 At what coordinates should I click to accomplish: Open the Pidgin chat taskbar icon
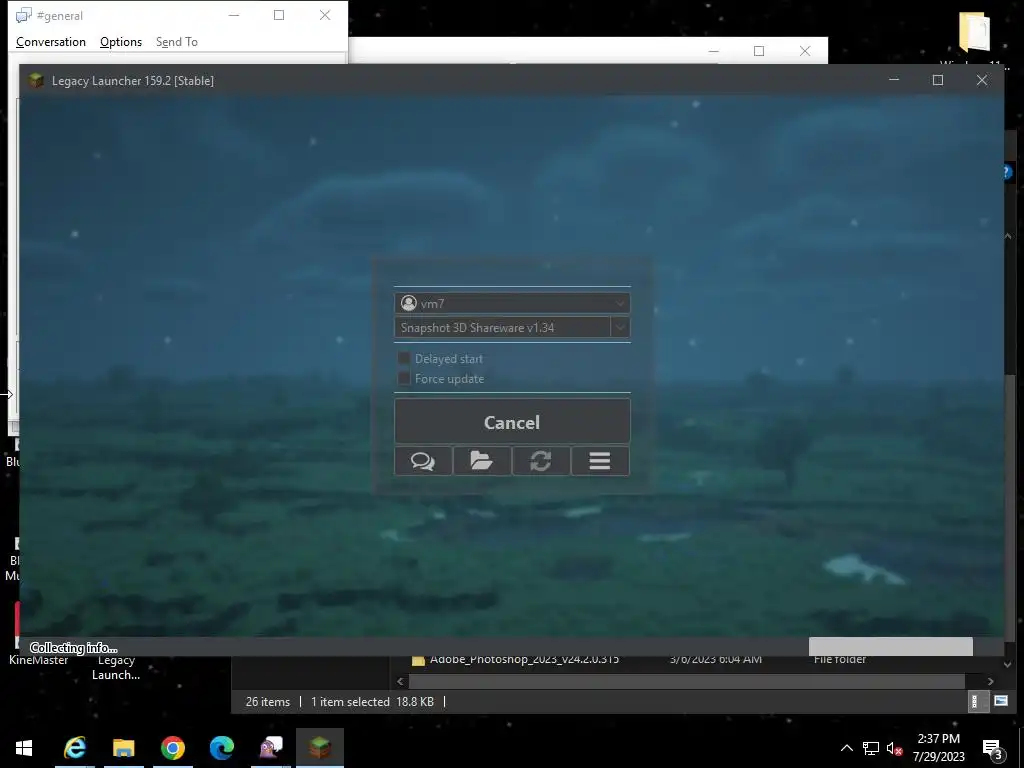tap(270, 748)
